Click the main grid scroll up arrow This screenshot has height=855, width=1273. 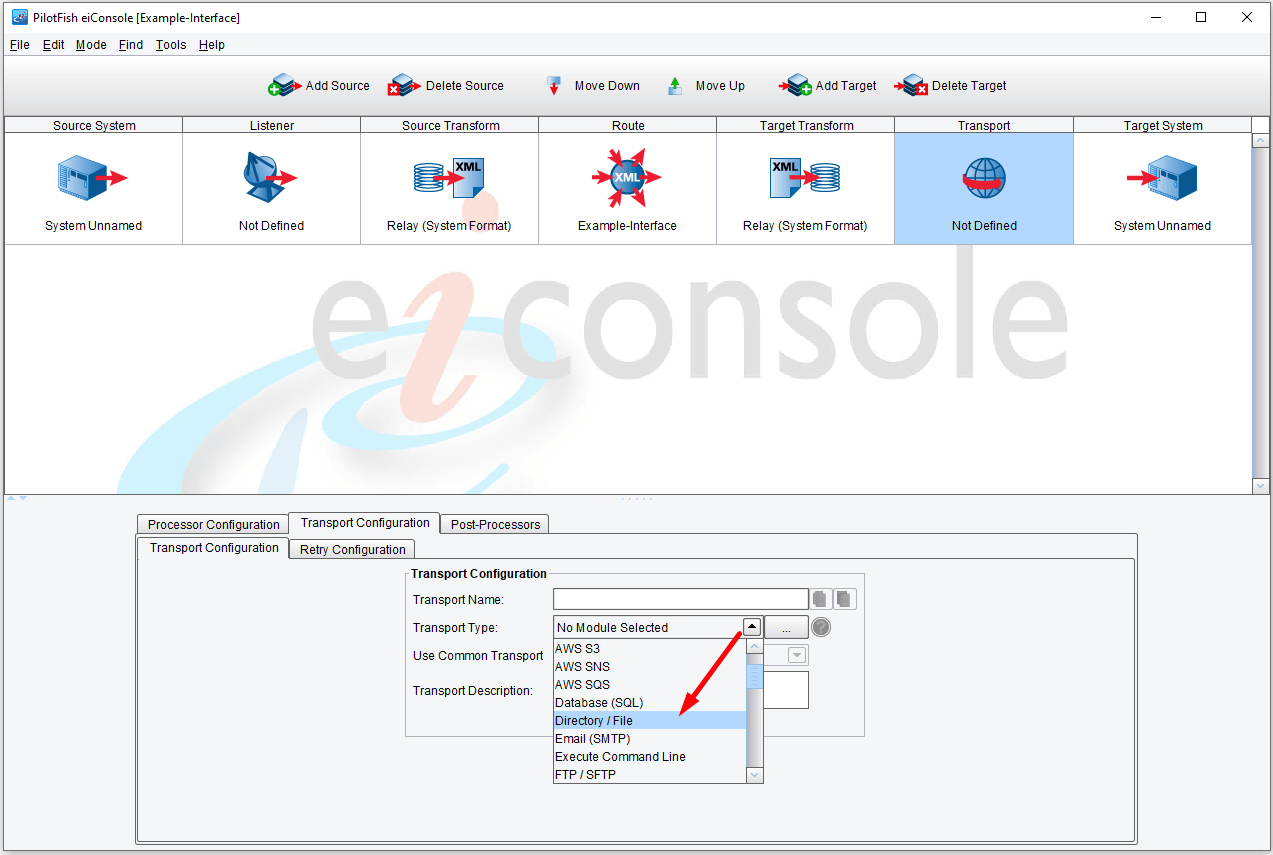tap(1261, 141)
